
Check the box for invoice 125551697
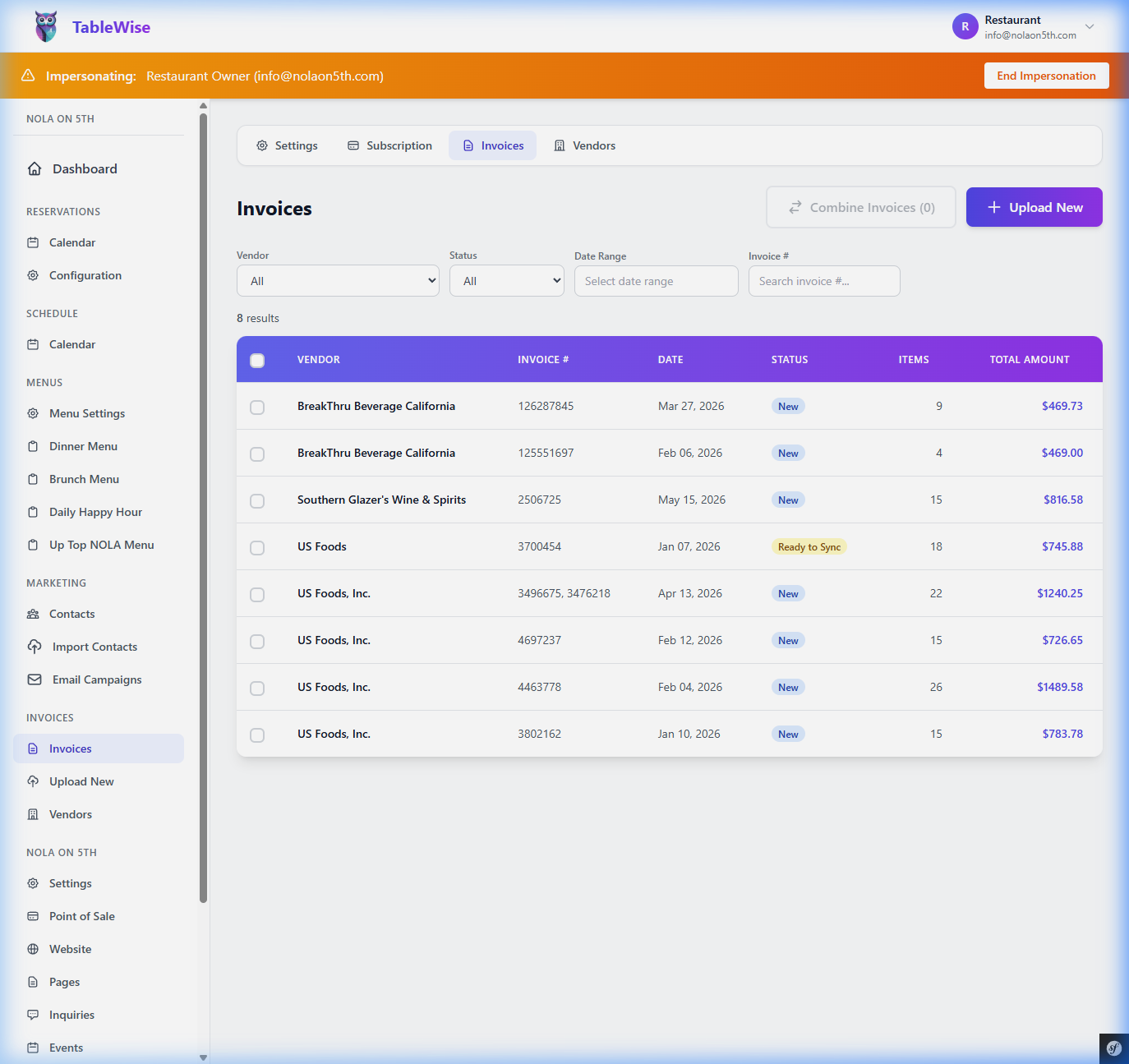tap(257, 454)
